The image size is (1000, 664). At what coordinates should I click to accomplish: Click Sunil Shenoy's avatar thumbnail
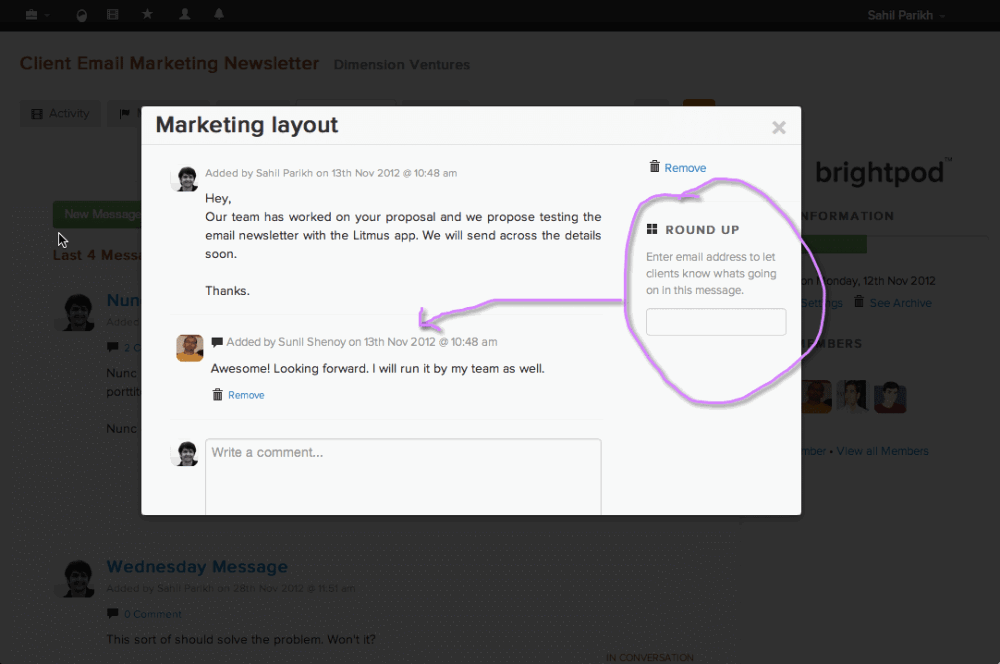(189, 348)
